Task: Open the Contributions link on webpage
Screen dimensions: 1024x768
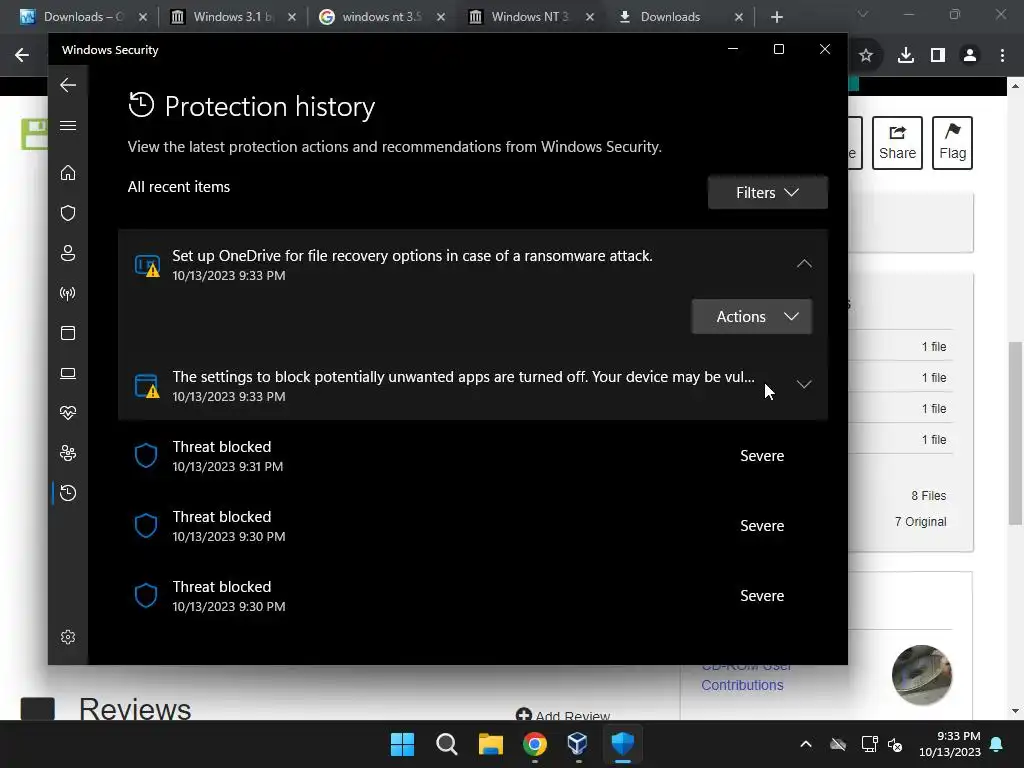Action: point(742,685)
